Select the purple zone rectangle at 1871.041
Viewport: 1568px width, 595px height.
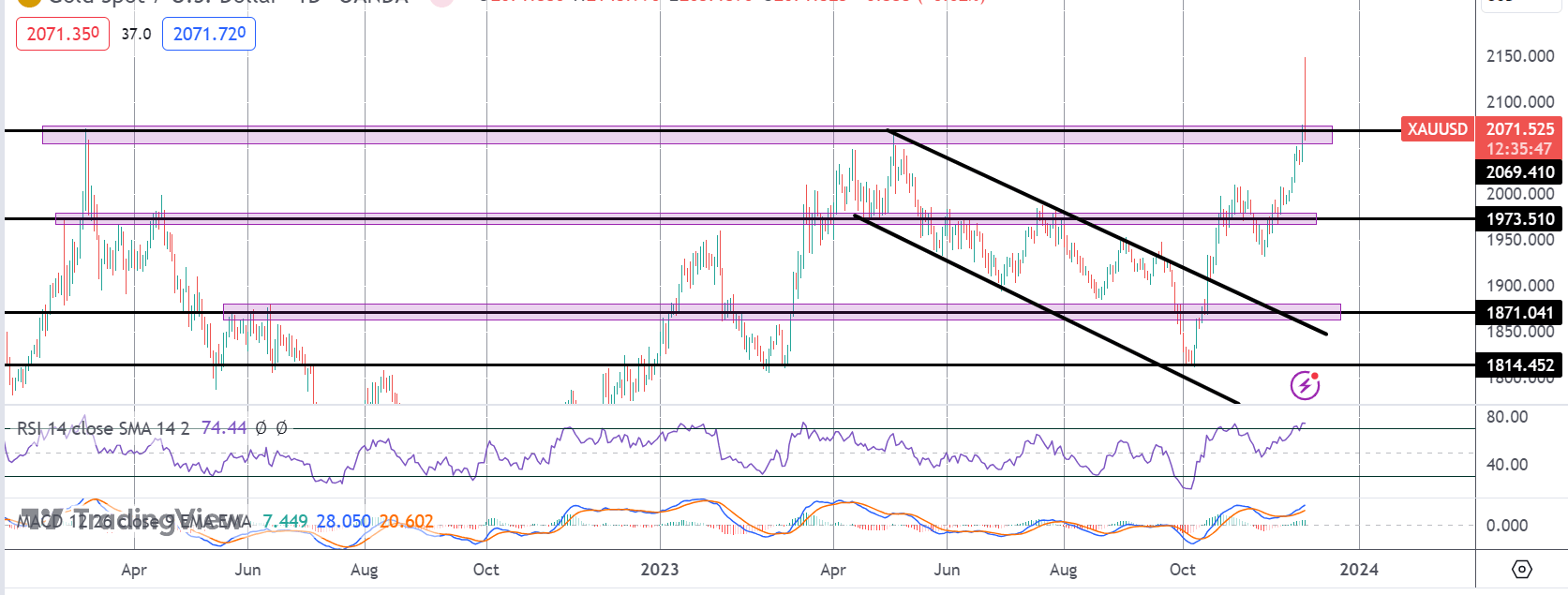[782, 312]
